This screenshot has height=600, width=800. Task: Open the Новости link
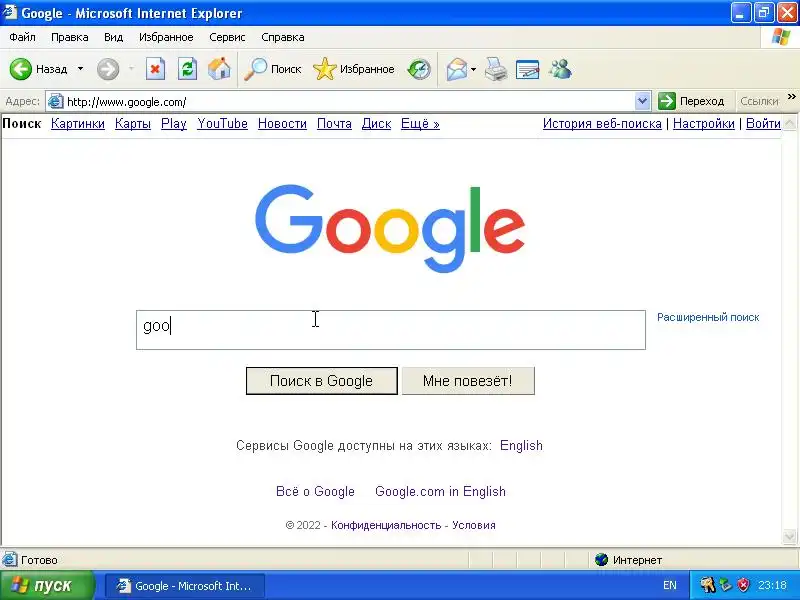pos(282,123)
